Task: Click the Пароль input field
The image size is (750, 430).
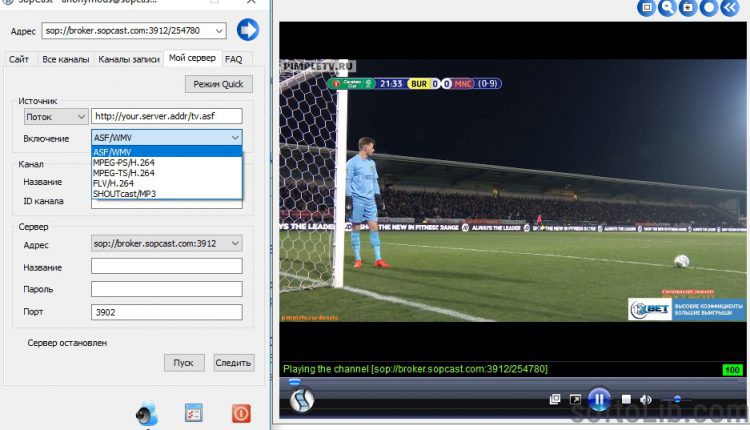Action: click(x=166, y=289)
